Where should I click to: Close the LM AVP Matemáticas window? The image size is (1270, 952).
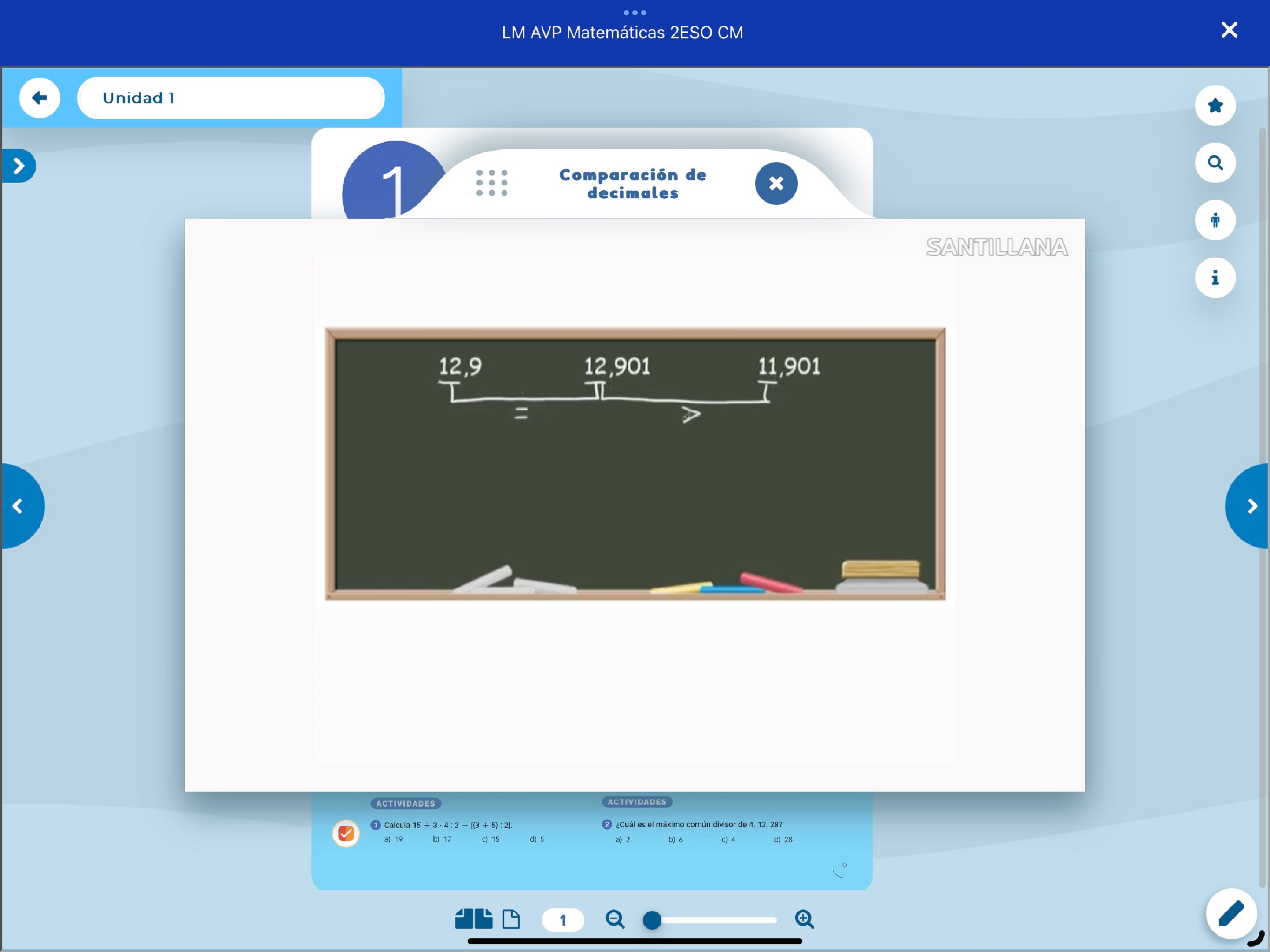click(x=1229, y=30)
